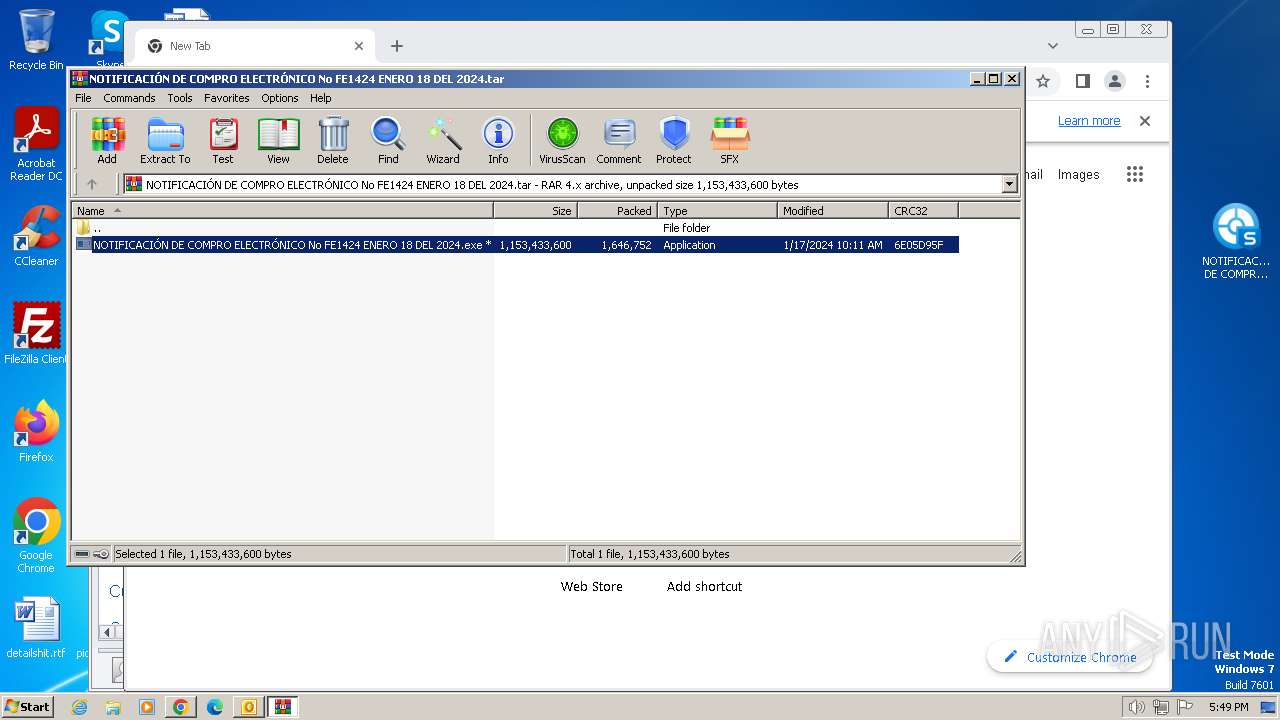Open the Help menu
The height and width of the screenshot is (720, 1280).
pyautogui.click(x=320, y=98)
